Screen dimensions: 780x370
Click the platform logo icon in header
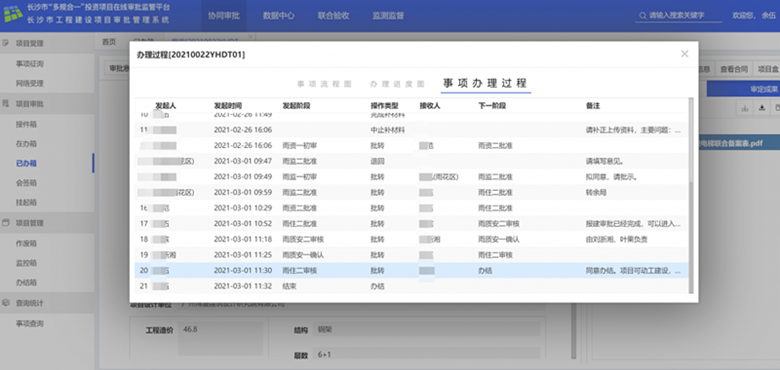point(13,15)
